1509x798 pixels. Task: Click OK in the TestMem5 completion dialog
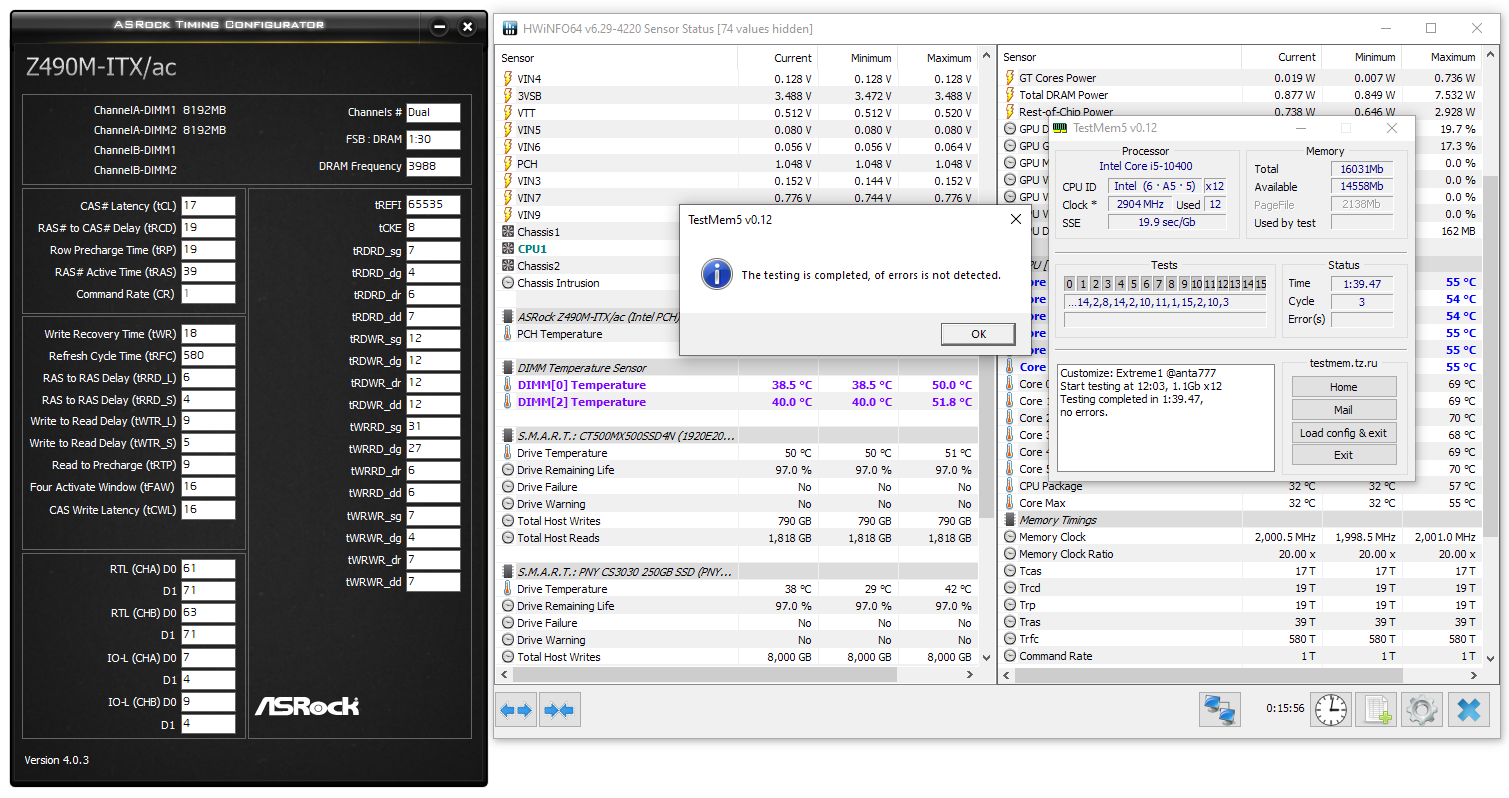coord(978,334)
